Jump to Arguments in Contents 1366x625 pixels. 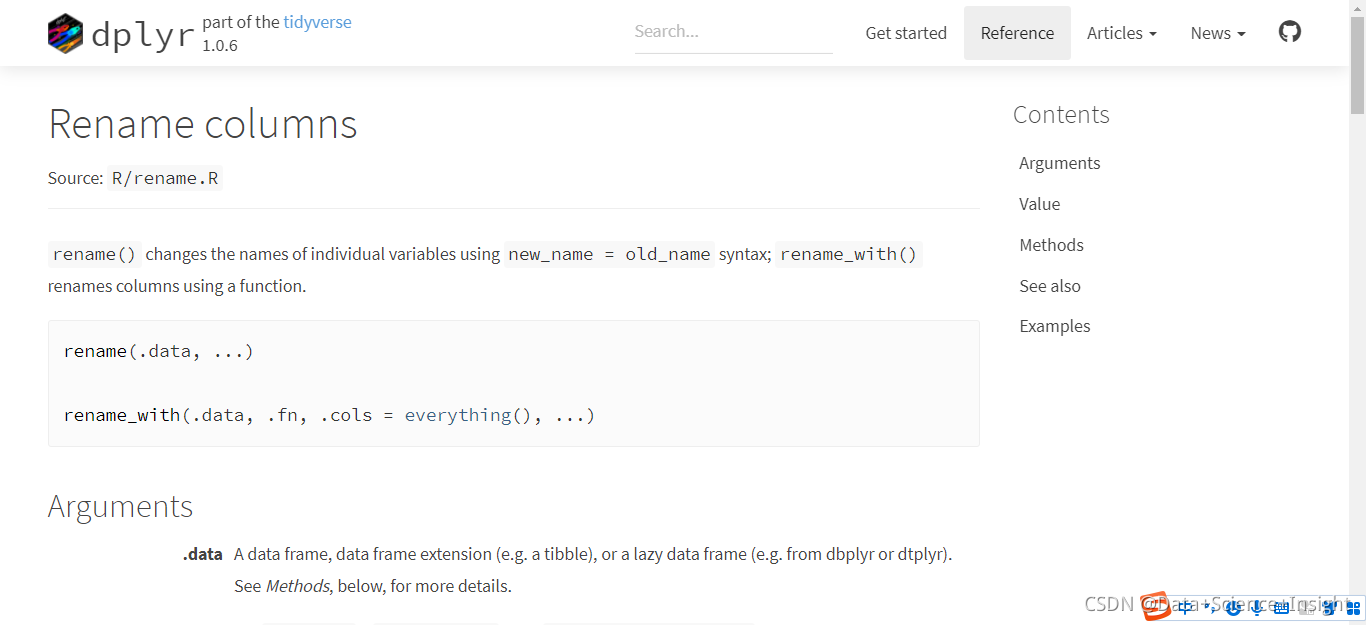tap(1059, 163)
